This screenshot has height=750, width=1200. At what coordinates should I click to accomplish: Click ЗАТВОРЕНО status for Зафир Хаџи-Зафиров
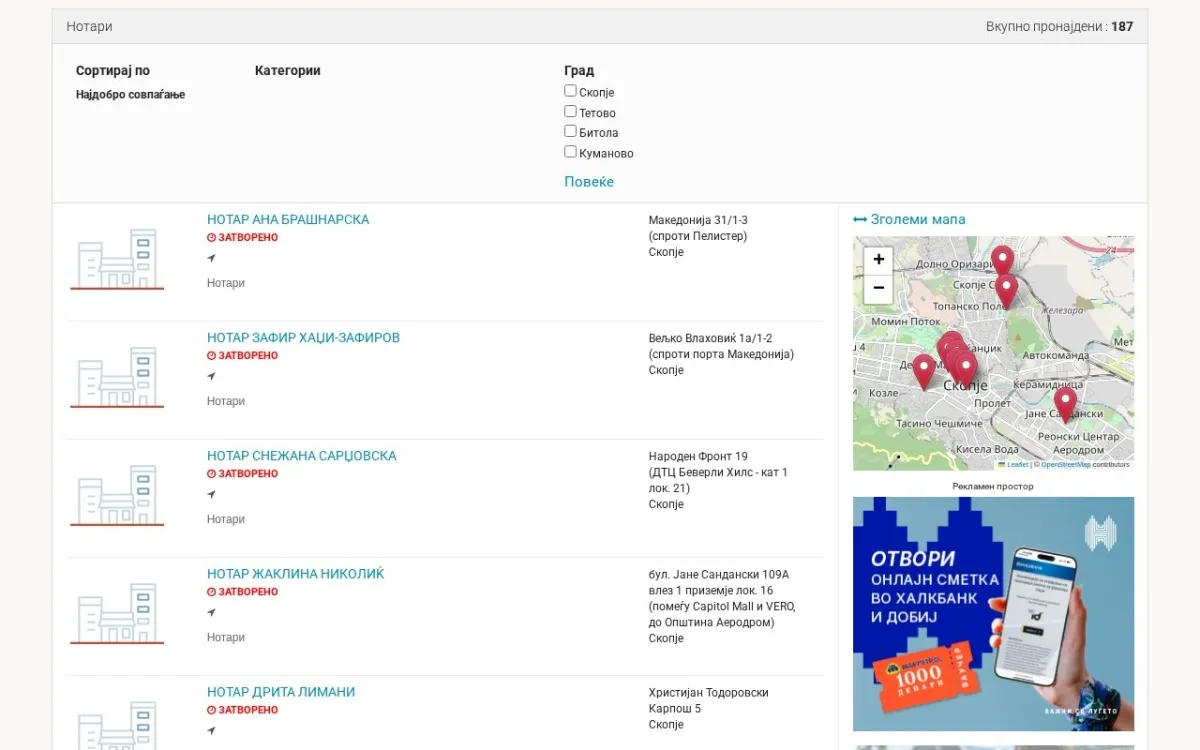242,356
